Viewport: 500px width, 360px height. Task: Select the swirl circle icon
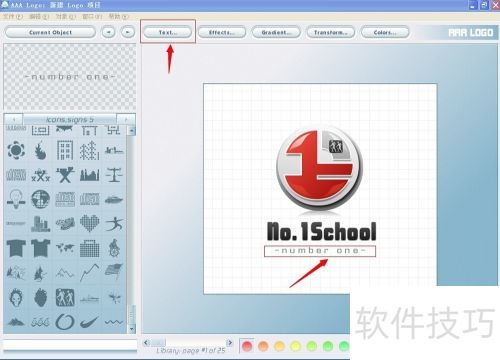coord(65,322)
